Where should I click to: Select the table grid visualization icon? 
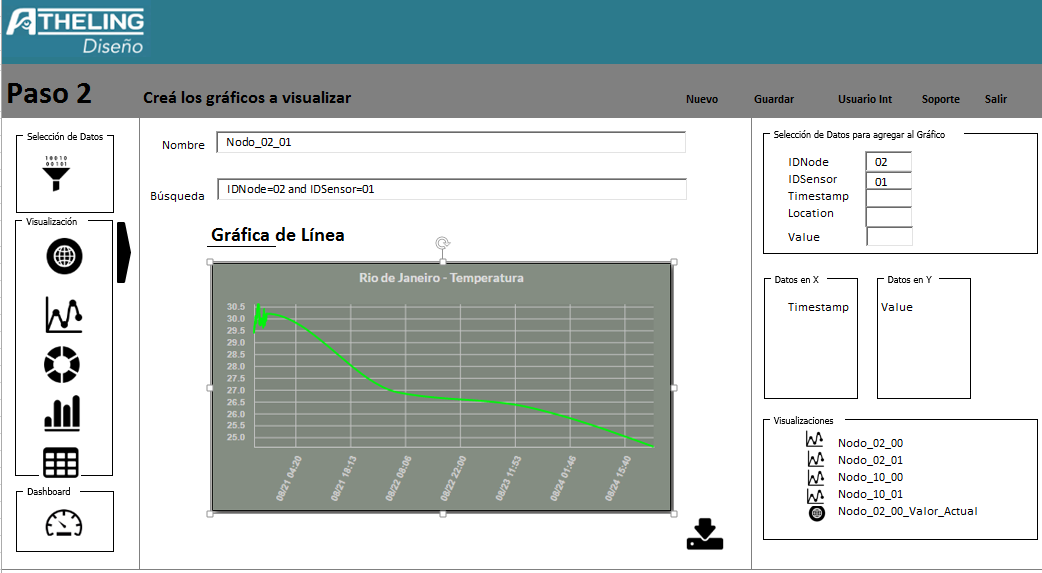pyautogui.click(x=61, y=462)
